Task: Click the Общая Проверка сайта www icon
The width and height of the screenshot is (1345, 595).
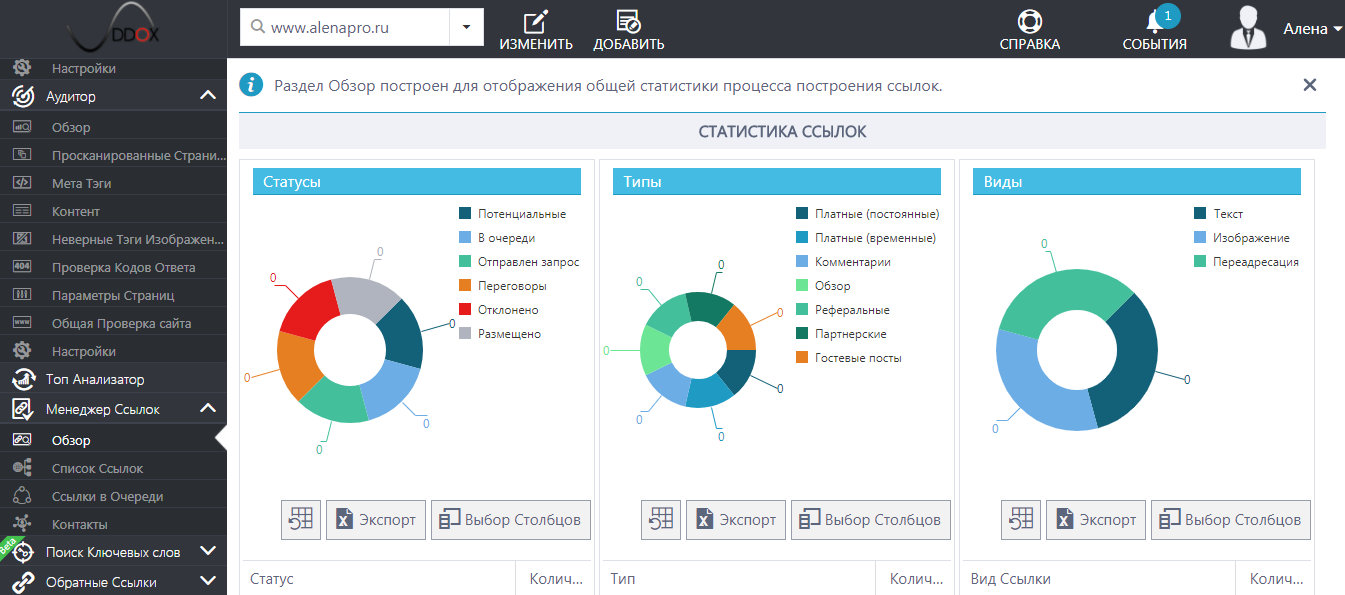Action: click(22, 323)
